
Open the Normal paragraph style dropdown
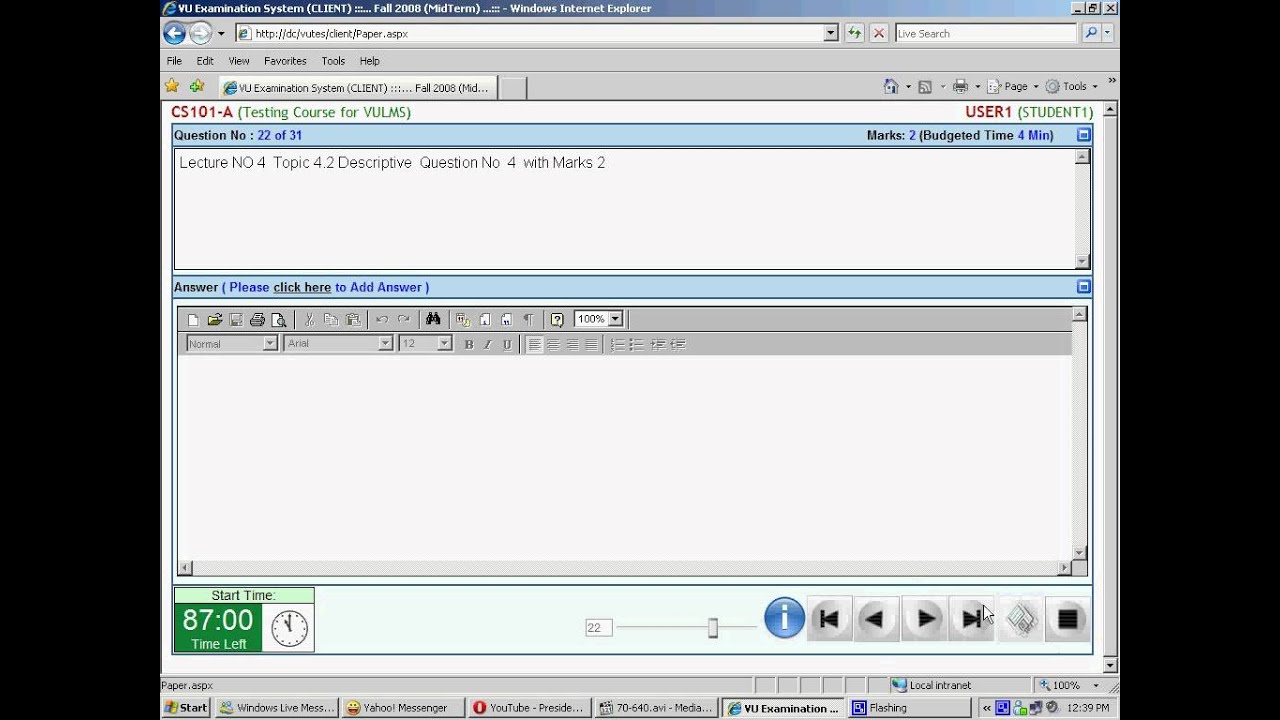pyautogui.click(x=269, y=343)
